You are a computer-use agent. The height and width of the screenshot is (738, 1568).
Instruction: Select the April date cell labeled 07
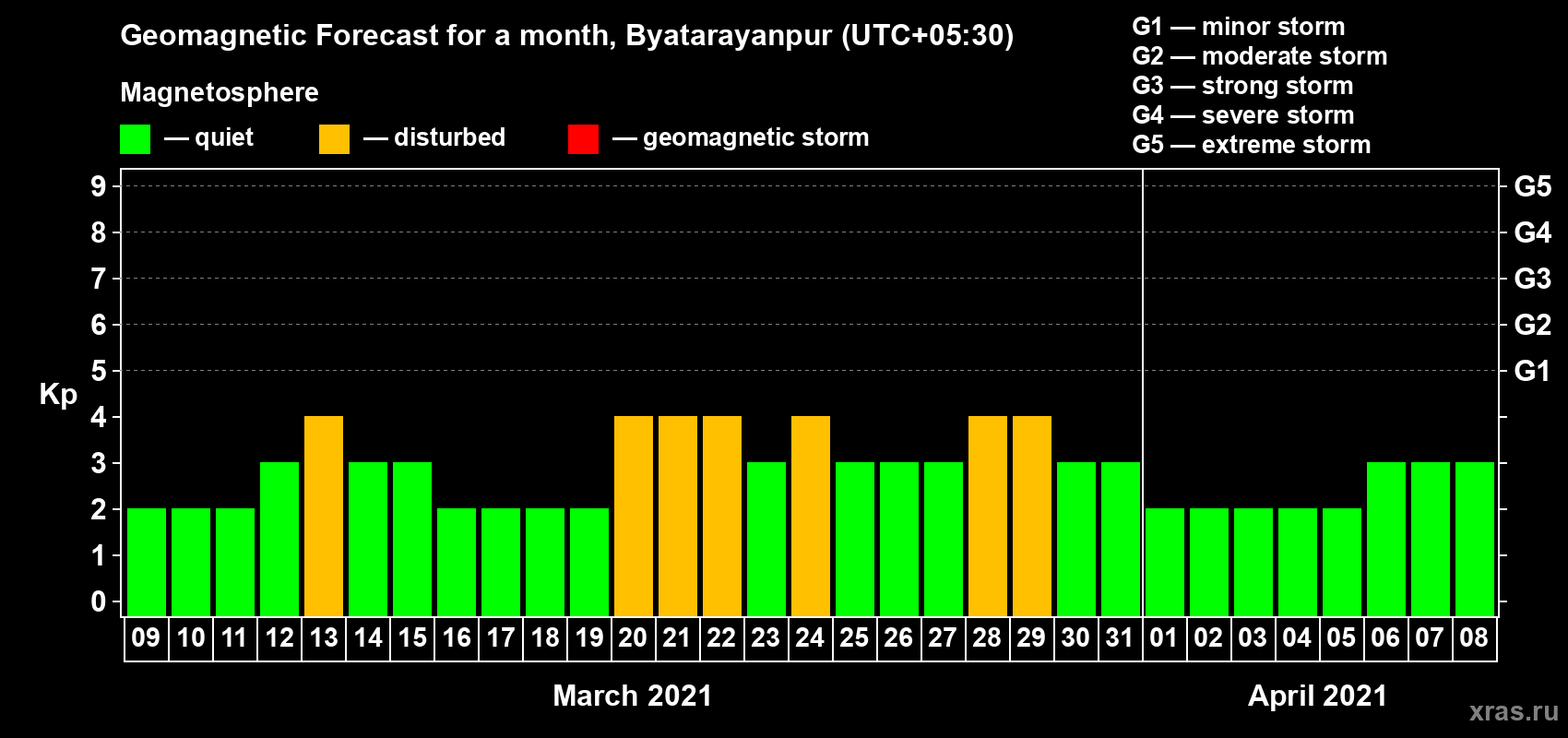1431,638
